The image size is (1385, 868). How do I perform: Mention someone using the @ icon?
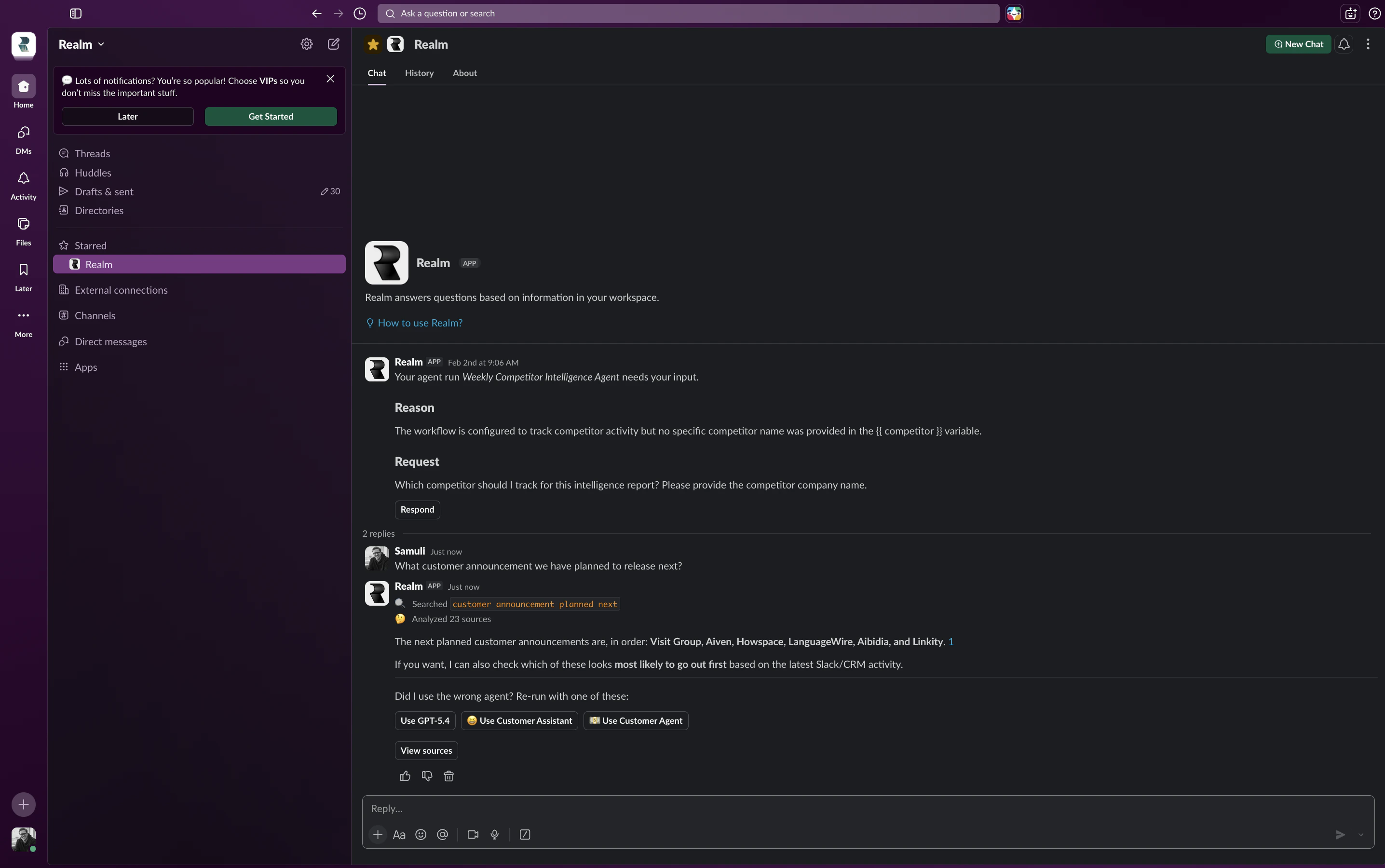point(442,834)
